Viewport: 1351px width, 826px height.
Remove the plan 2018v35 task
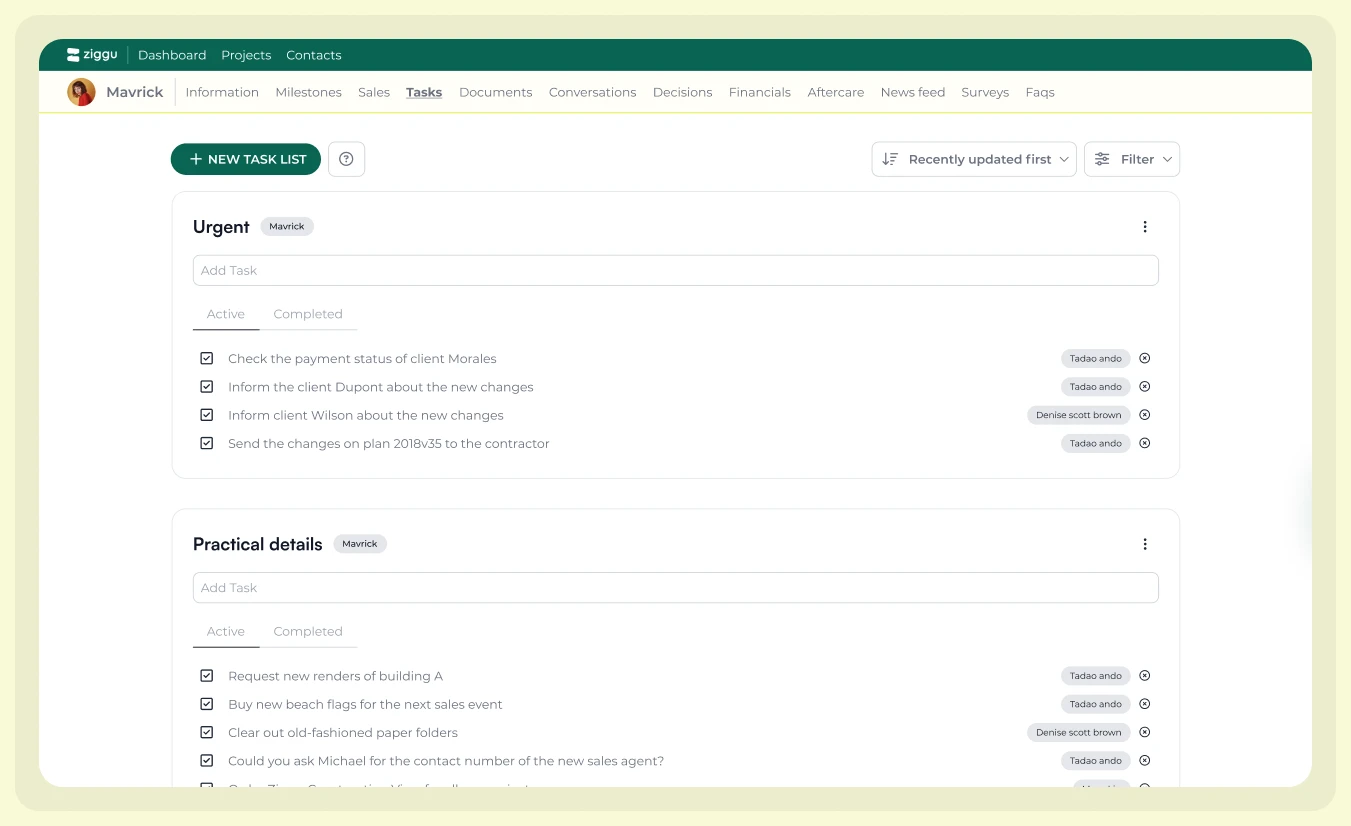[x=1145, y=443]
